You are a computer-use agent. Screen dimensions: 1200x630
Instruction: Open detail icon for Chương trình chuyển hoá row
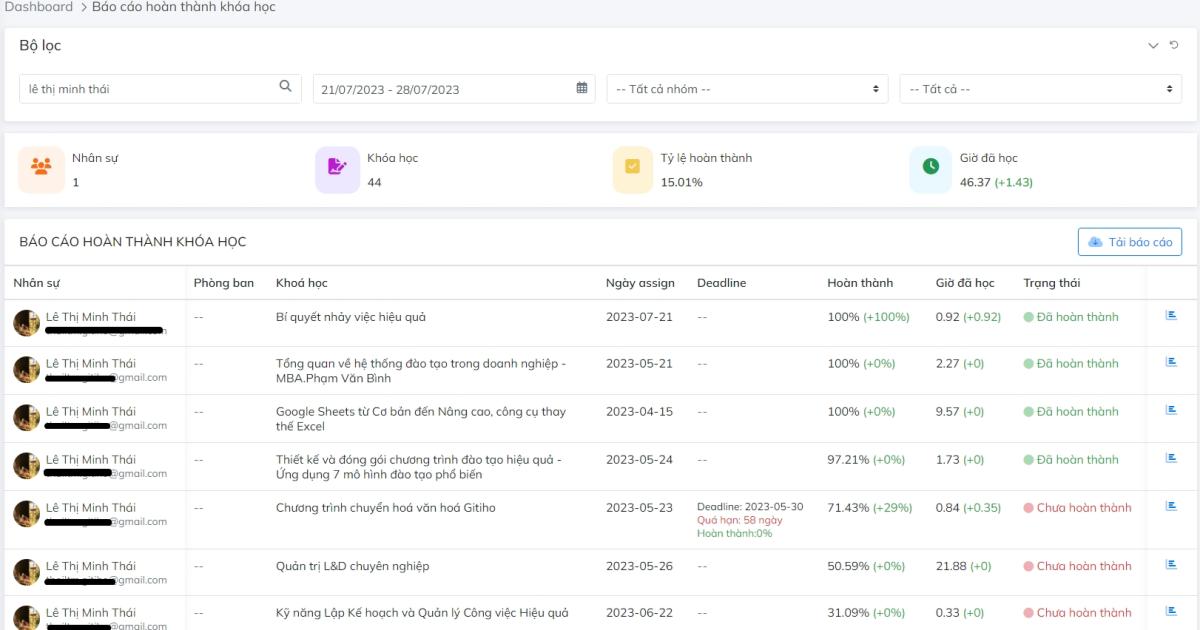[x=1171, y=506]
